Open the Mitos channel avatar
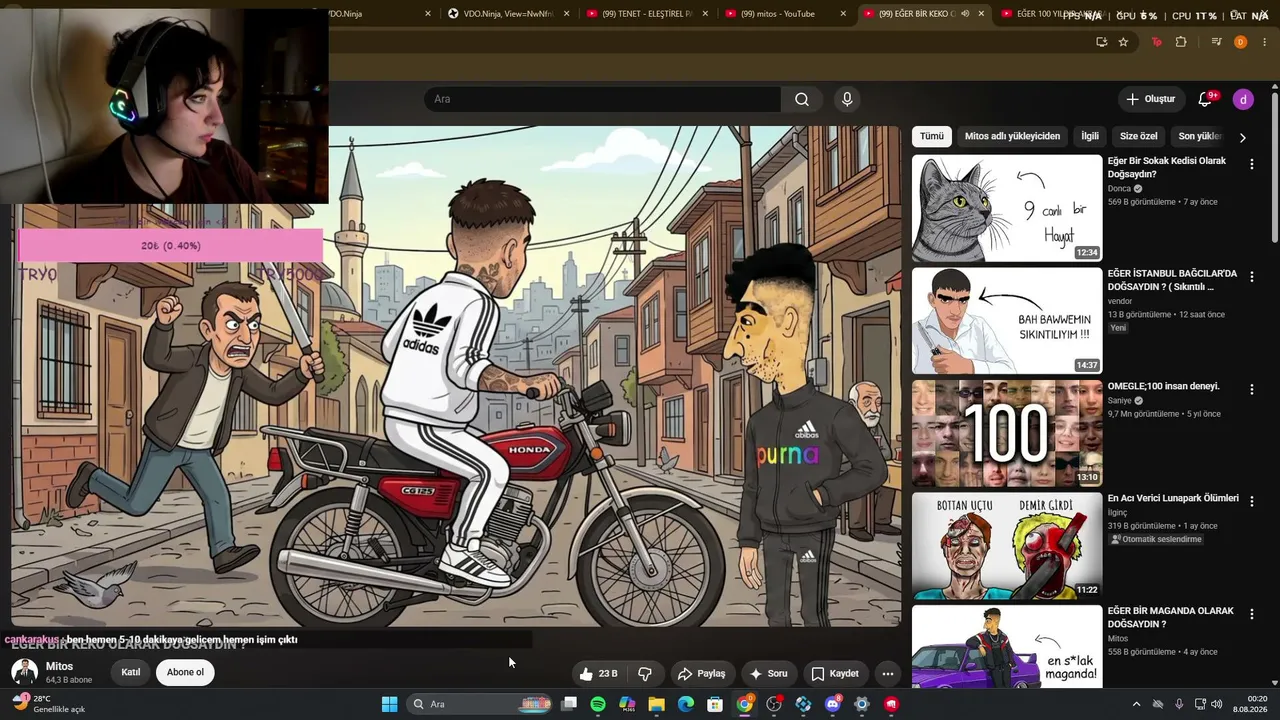This screenshot has height=720, width=1280. point(25,673)
